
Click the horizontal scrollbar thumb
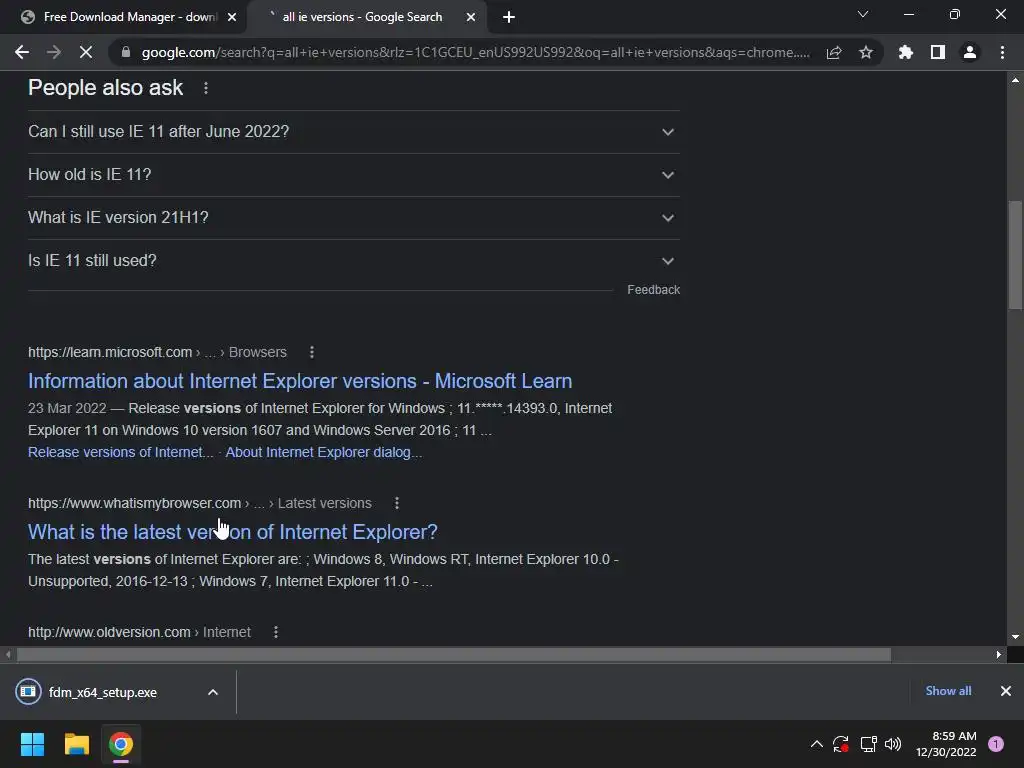(454, 654)
